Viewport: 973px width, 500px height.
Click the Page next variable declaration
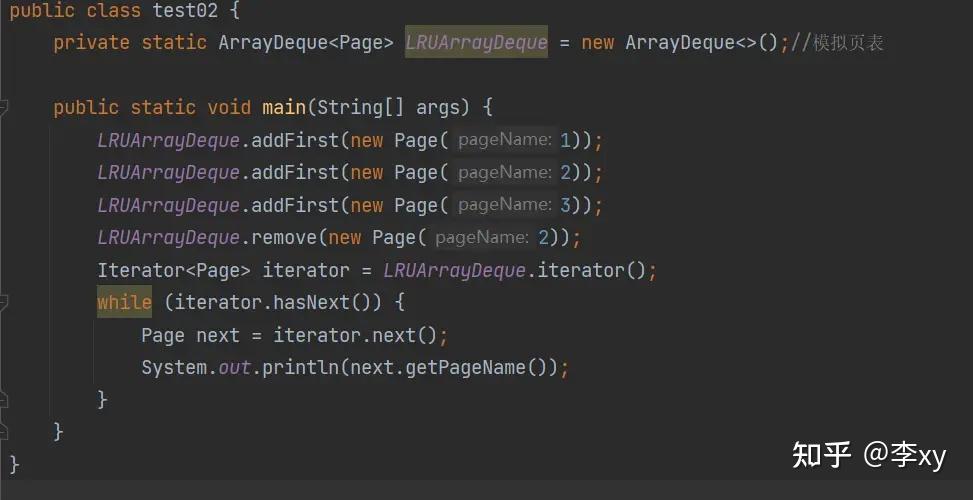click(190, 336)
